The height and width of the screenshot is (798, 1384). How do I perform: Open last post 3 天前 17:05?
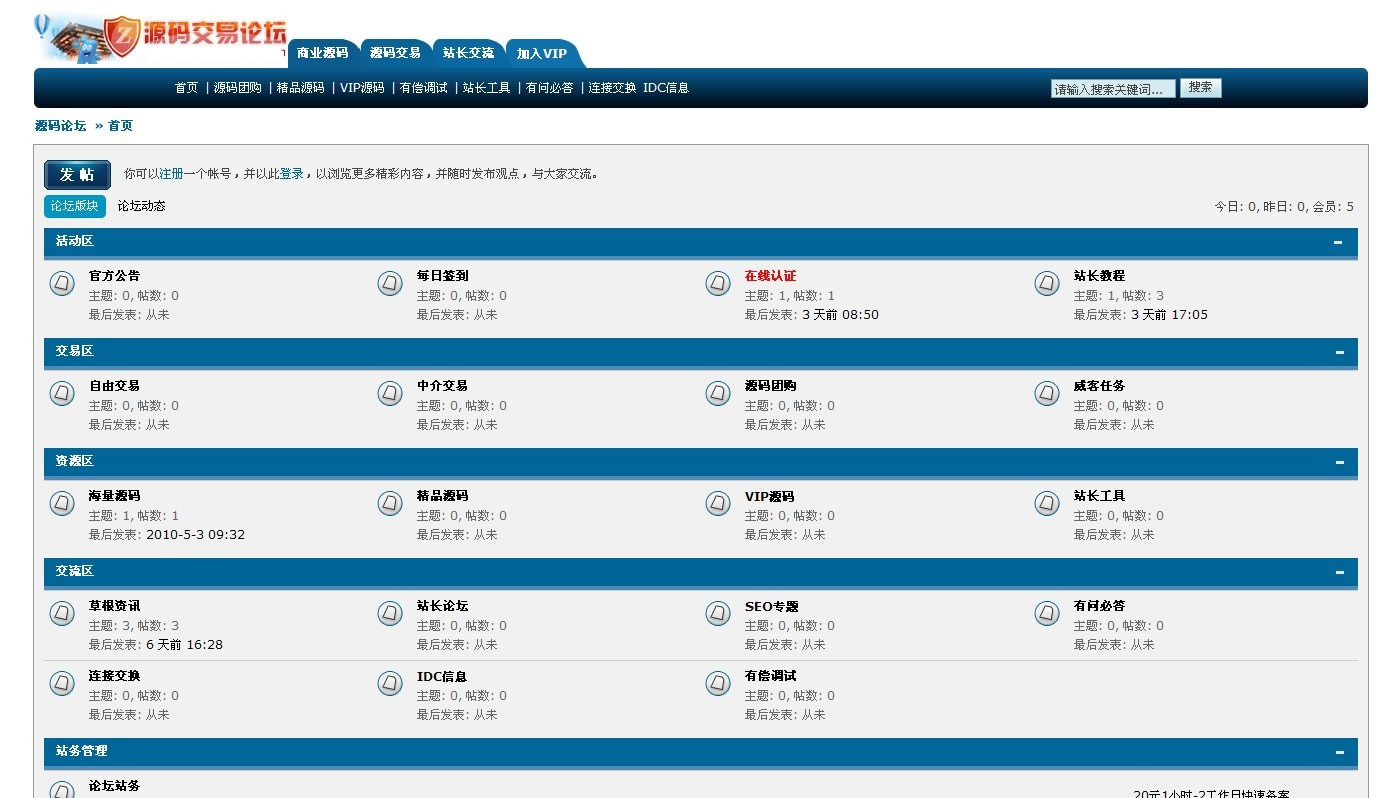1169,315
